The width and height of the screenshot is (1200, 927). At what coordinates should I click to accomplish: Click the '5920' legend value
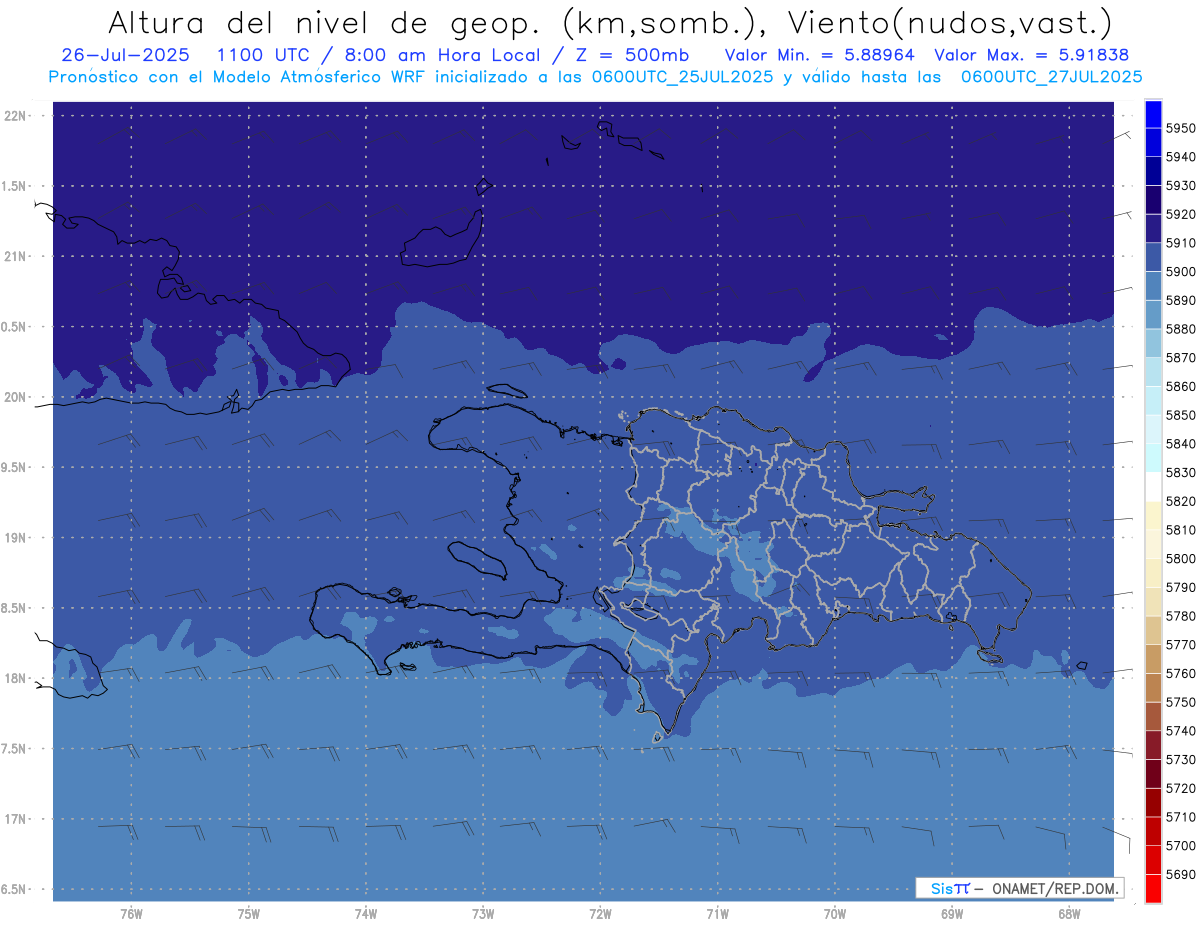[x=1181, y=214]
